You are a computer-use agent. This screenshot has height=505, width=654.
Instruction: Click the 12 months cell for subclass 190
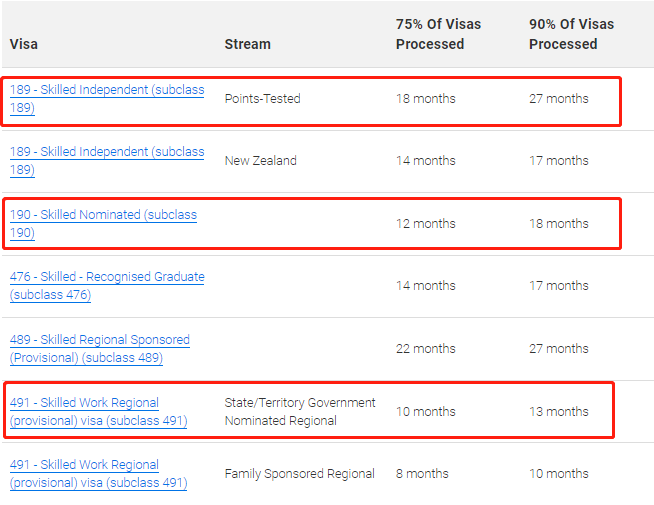click(x=425, y=224)
